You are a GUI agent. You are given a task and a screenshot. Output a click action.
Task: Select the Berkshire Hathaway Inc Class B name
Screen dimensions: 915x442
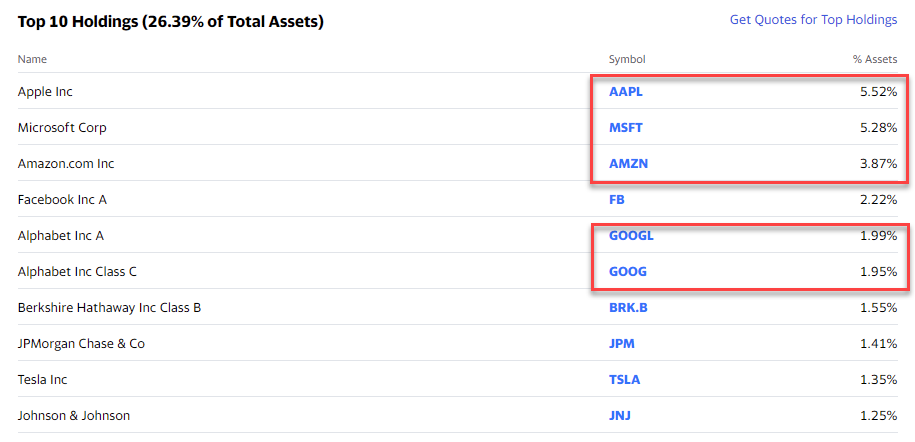coord(109,308)
